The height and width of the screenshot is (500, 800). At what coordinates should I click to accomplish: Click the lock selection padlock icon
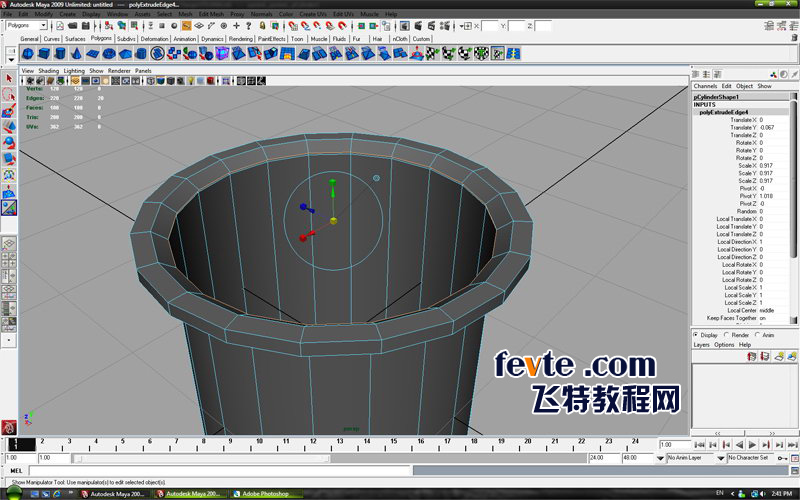pyautogui.click(x=262, y=26)
